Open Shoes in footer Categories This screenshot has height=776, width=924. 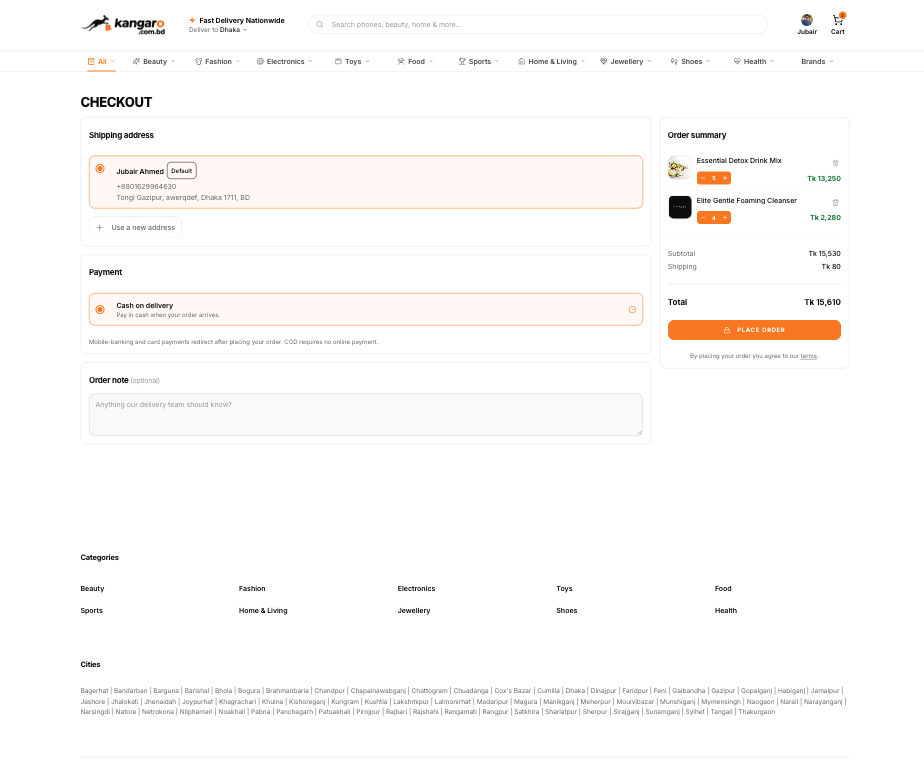click(567, 610)
